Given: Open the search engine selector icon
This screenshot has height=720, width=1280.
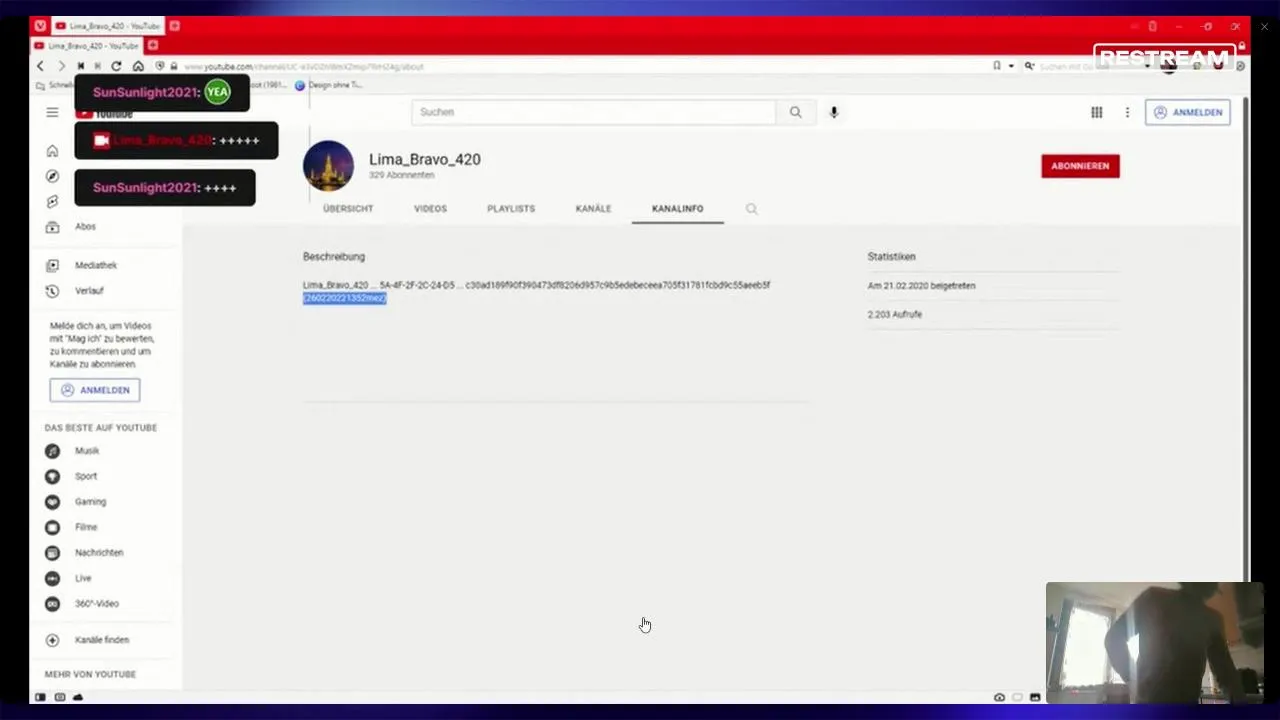Looking at the screenshot, I should (x=1029, y=66).
